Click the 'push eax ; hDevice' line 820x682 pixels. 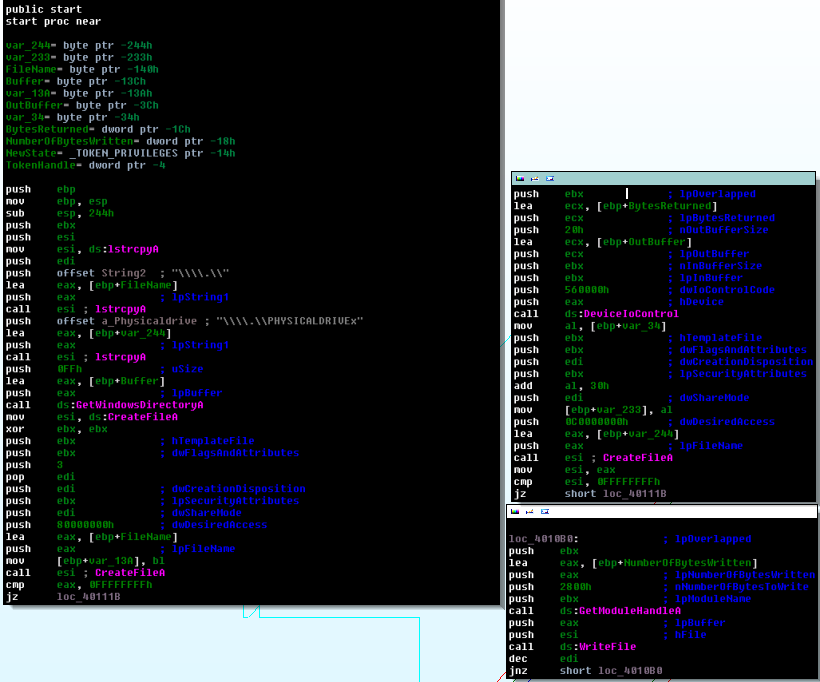coord(618,303)
